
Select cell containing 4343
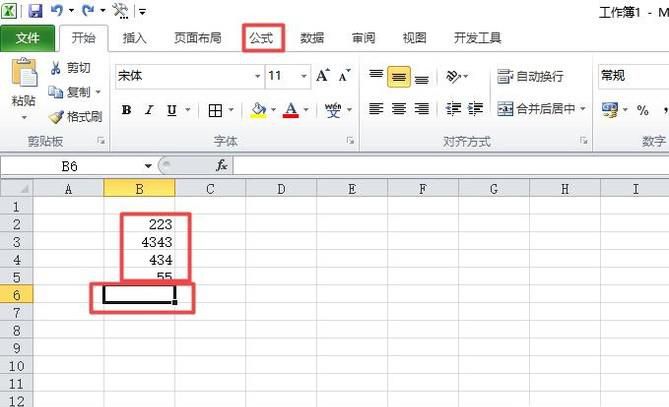[x=139, y=242]
